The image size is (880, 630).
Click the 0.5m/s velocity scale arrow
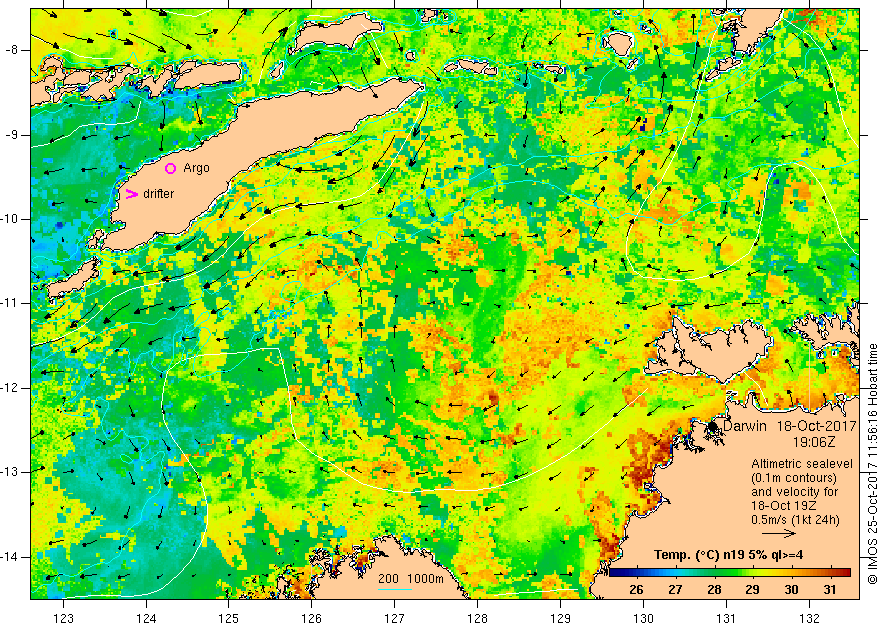778,534
